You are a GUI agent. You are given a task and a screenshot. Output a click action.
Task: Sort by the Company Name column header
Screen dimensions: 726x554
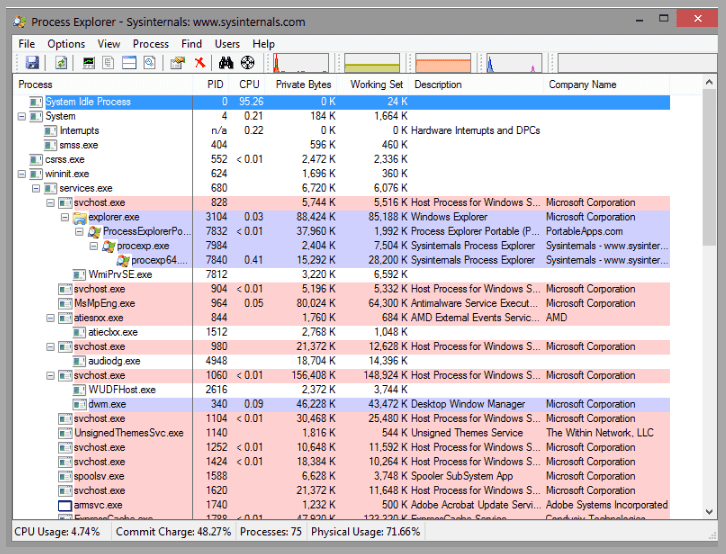coord(582,85)
